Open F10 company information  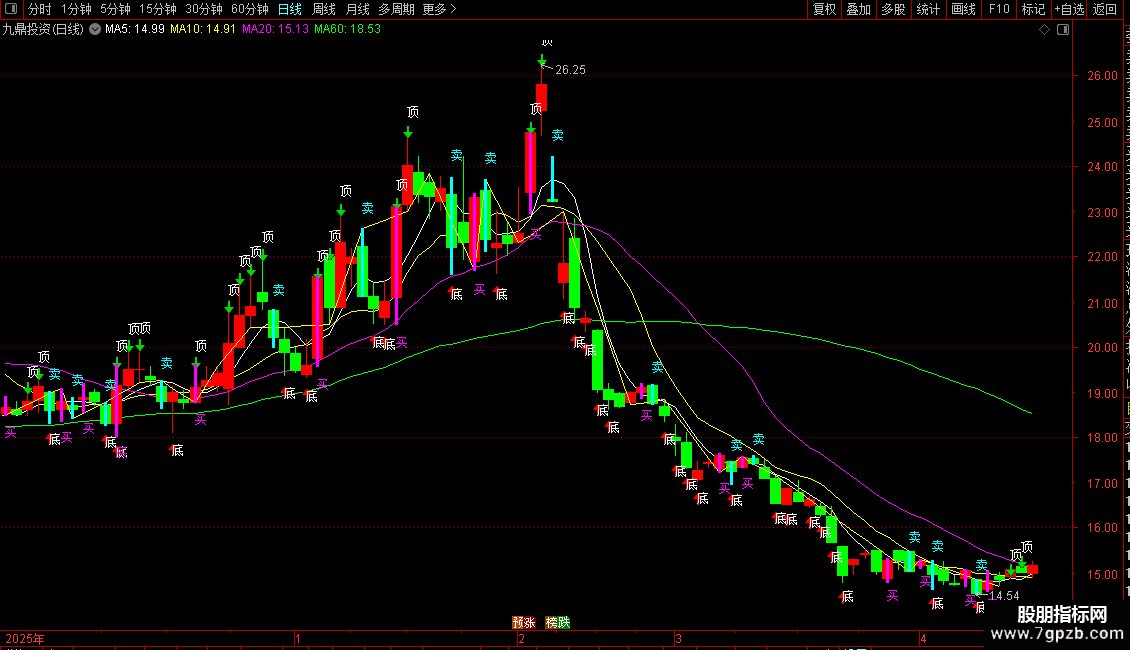(999, 9)
